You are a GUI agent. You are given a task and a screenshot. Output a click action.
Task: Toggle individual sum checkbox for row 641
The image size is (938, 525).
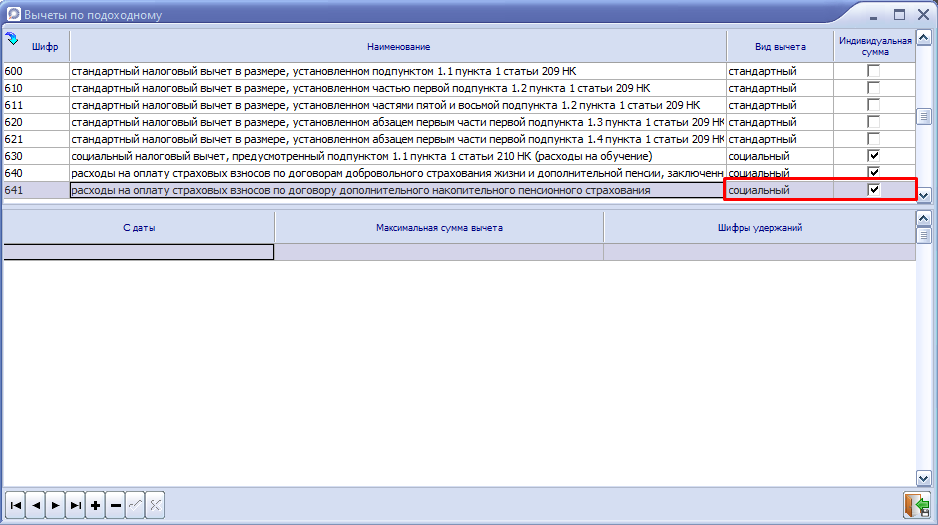pyautogui.click(x=874, y=190)
